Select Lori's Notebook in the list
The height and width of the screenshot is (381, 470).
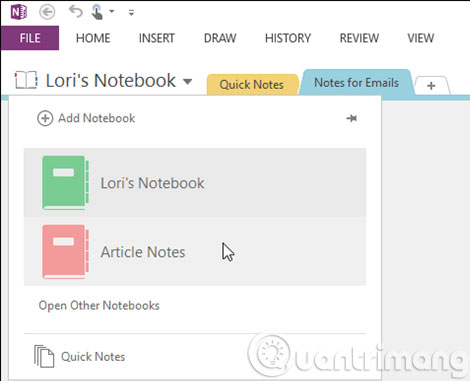point(195,183)
